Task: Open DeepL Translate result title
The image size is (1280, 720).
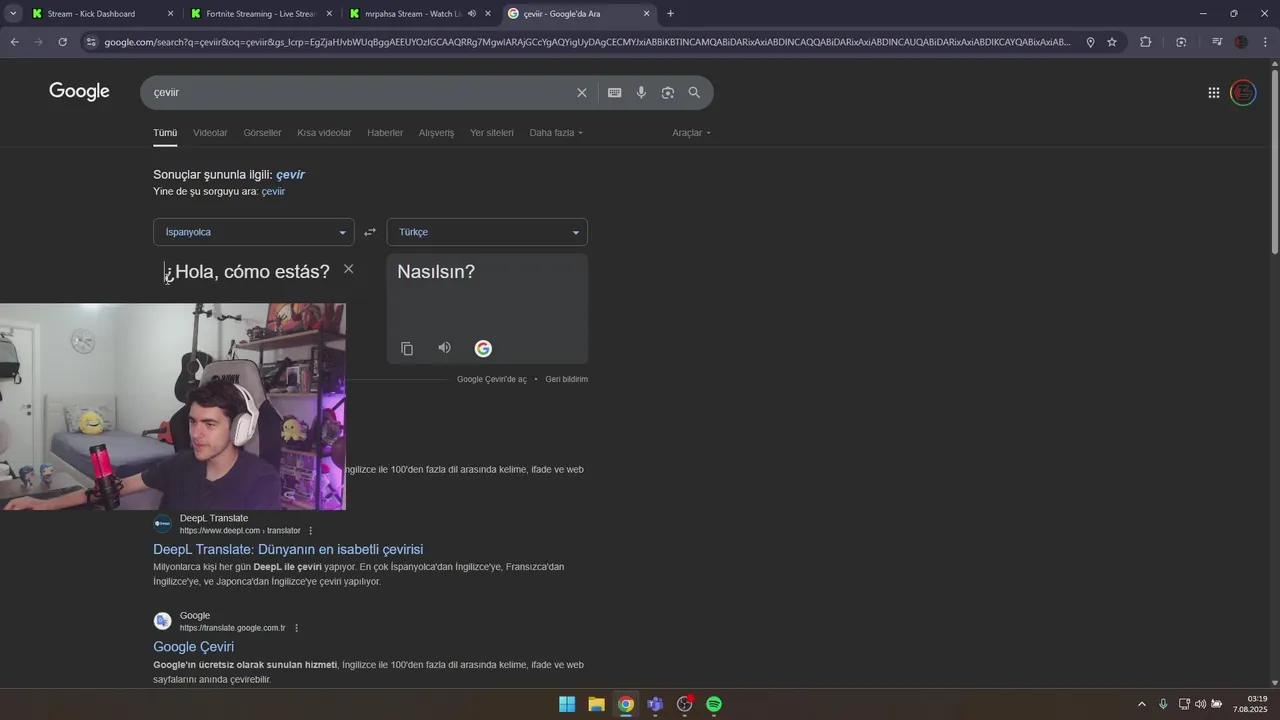Action: (x=288, y=549)
